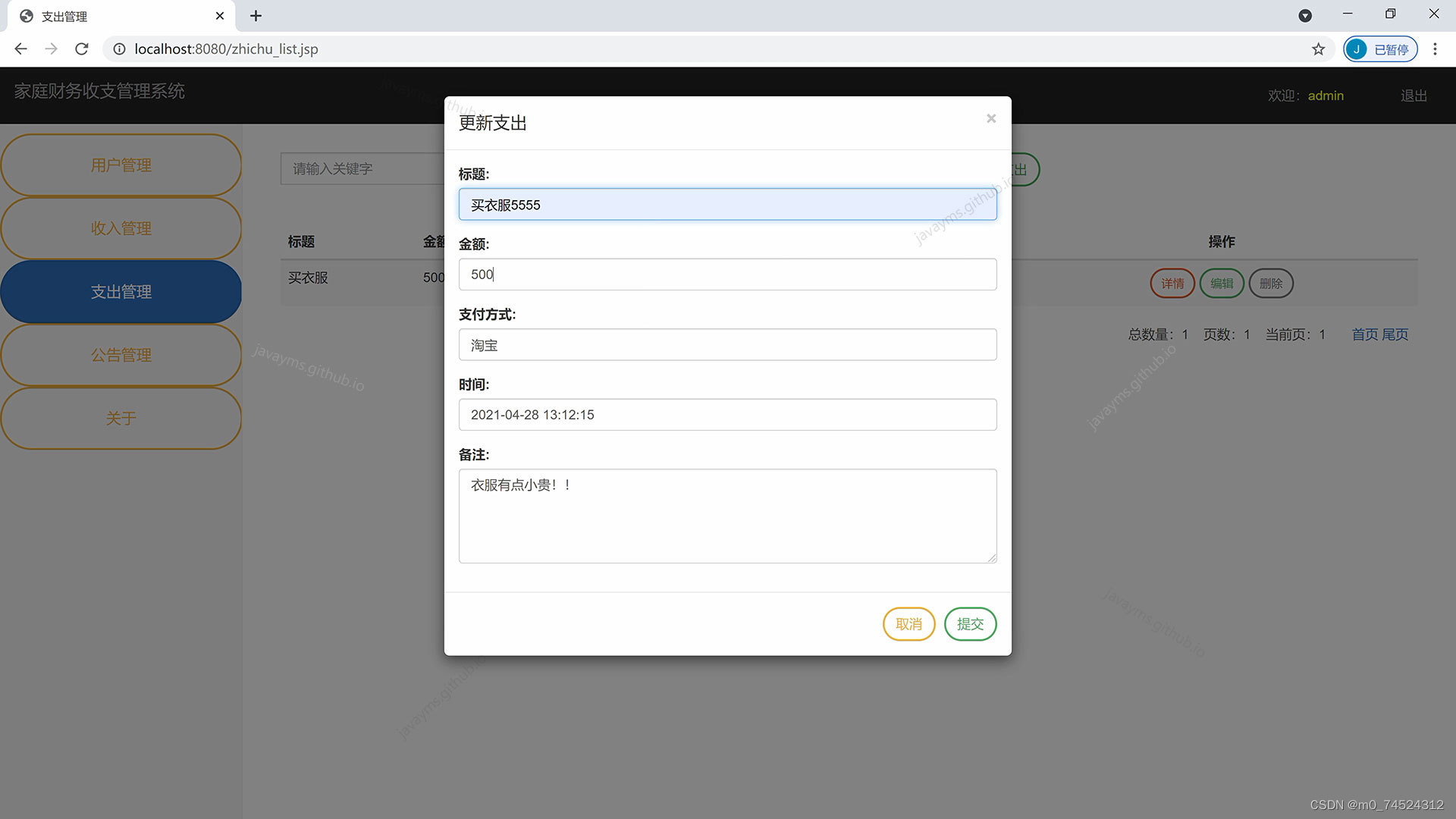Click the keyword search box 请输入关键字

tap(362, 168)
